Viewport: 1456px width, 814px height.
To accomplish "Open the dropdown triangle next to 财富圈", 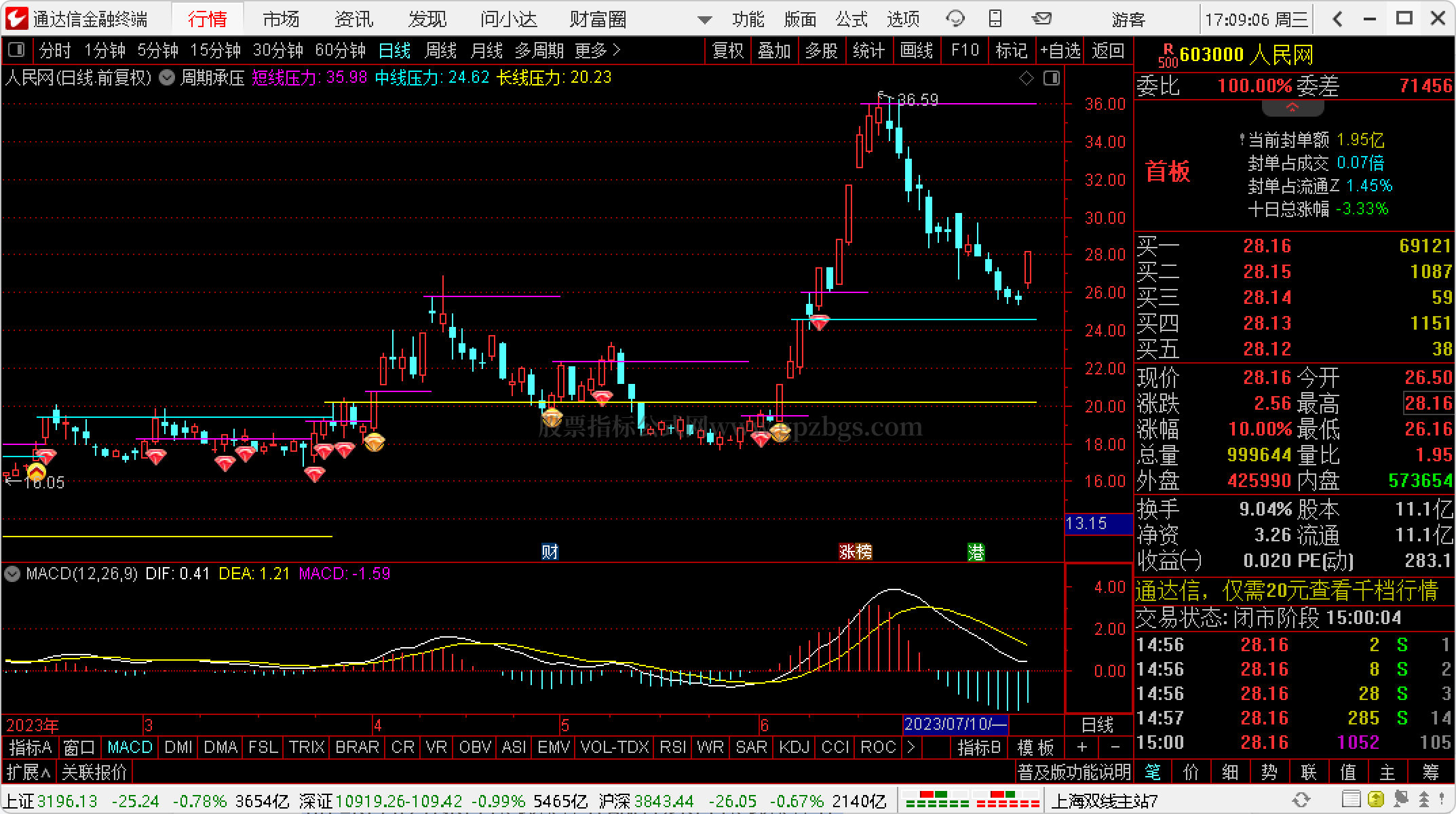I will click(x=705, y=20).
